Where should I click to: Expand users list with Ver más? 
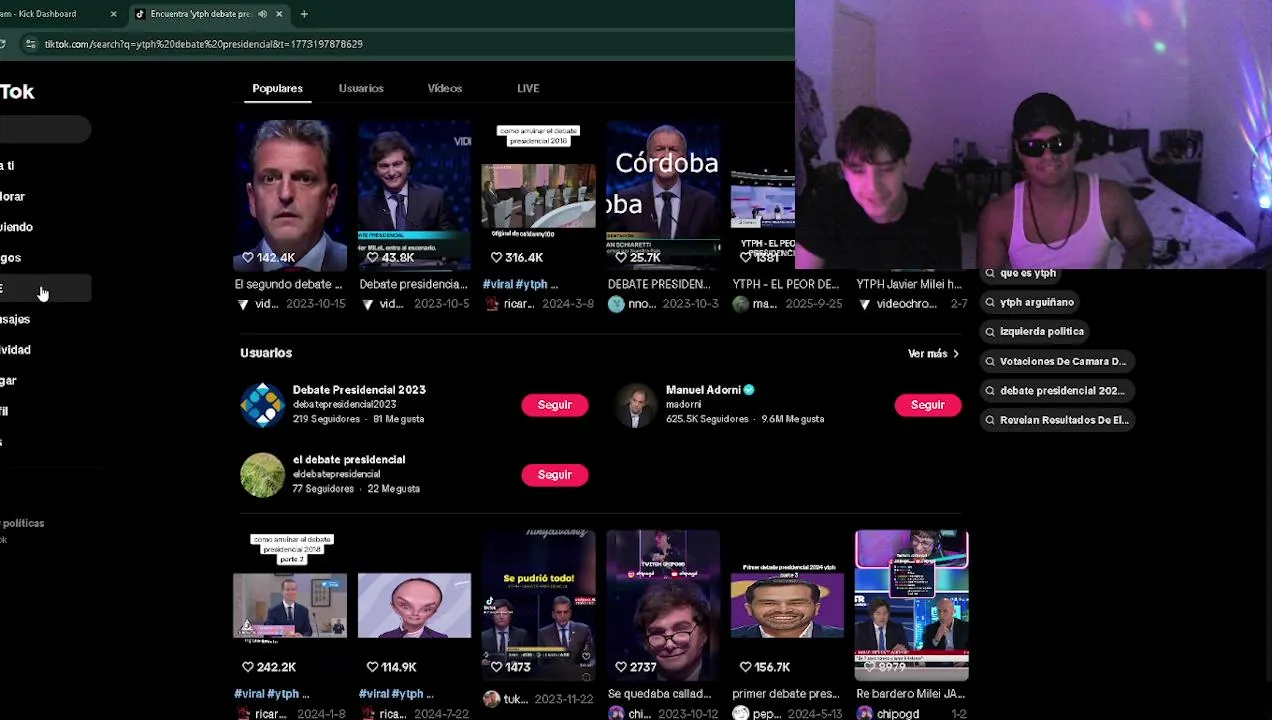933,354
